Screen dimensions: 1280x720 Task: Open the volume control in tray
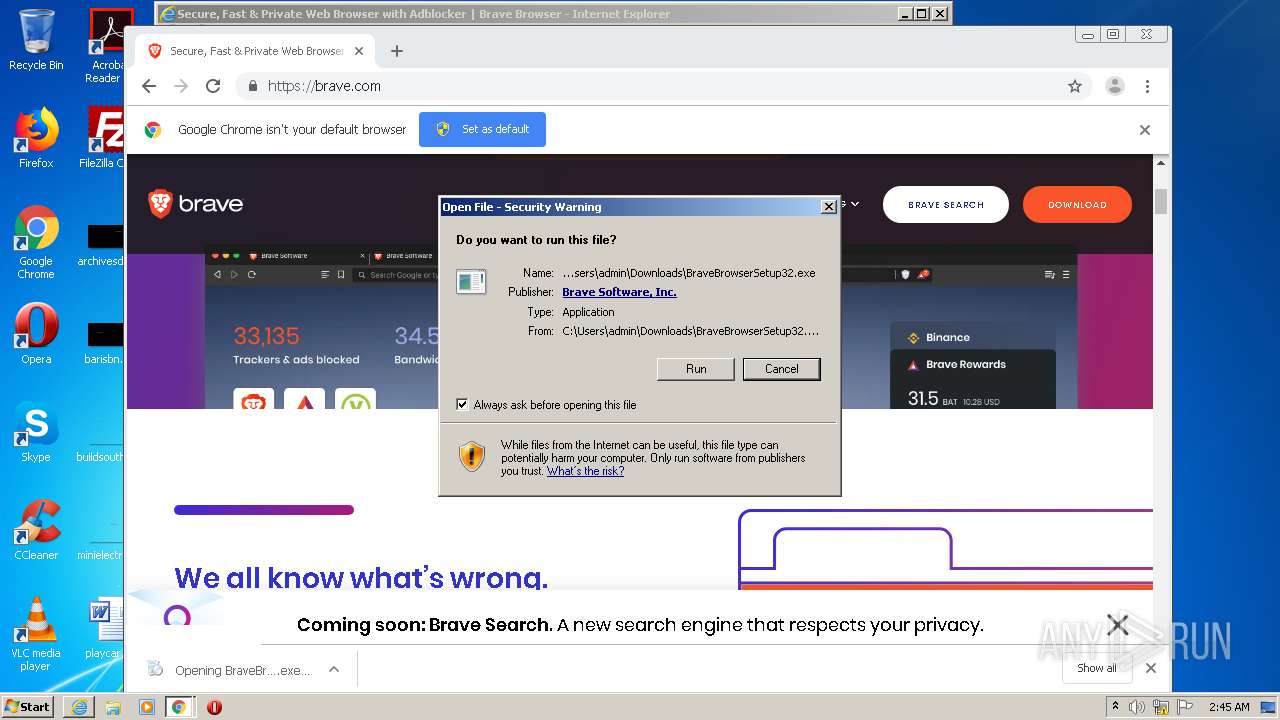point(1137,707)
